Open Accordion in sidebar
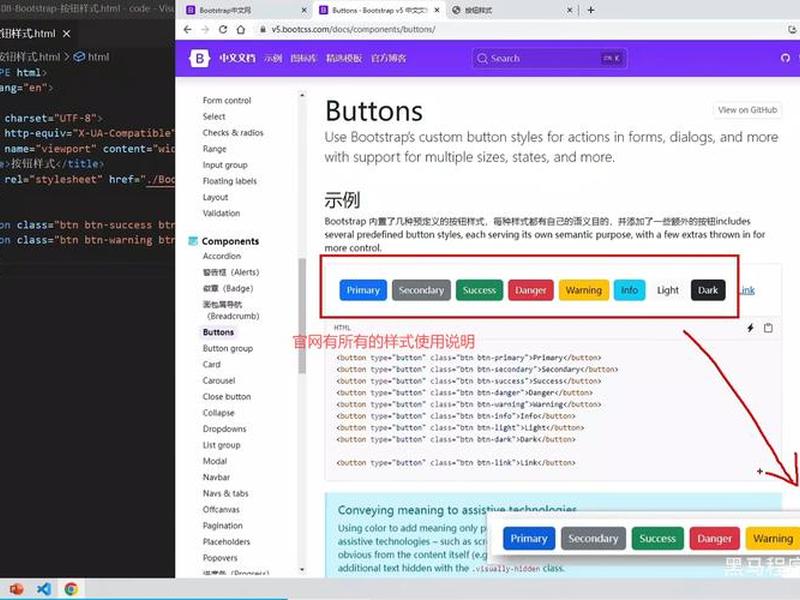Screen dimensions: 800x600 pos(221,256)
